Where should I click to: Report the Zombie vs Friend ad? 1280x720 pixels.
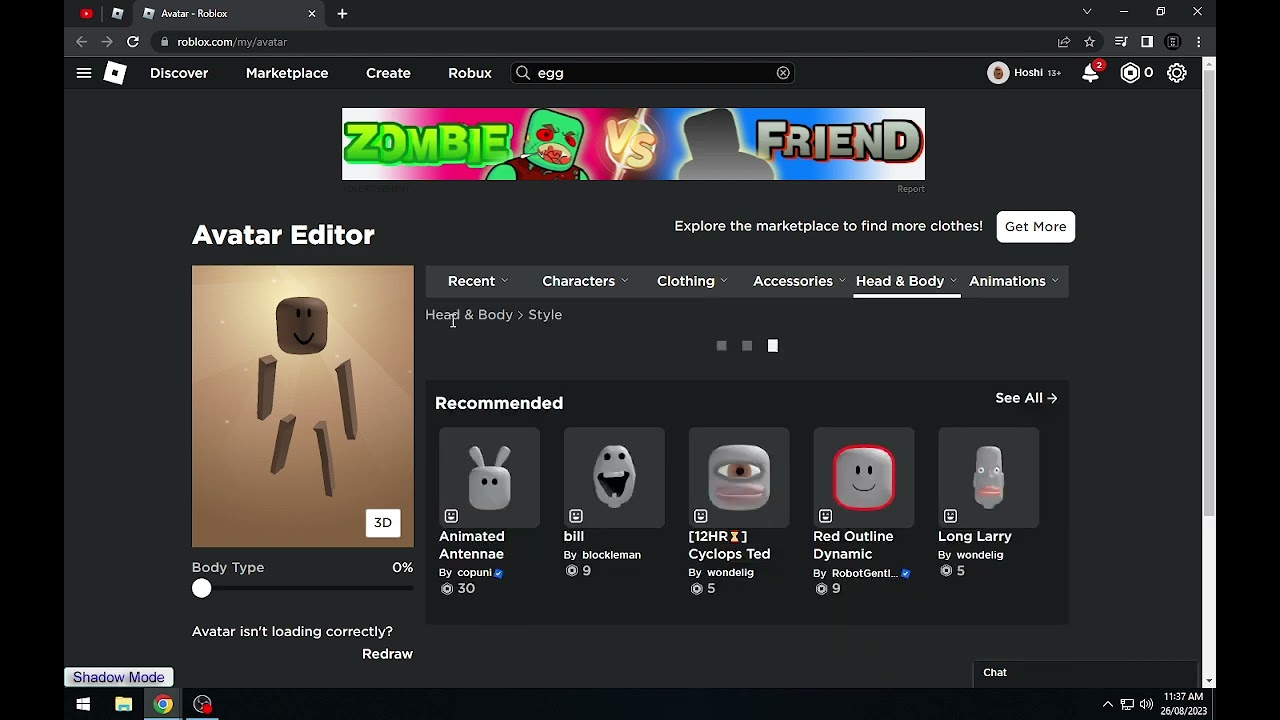[x=911, y=189]
